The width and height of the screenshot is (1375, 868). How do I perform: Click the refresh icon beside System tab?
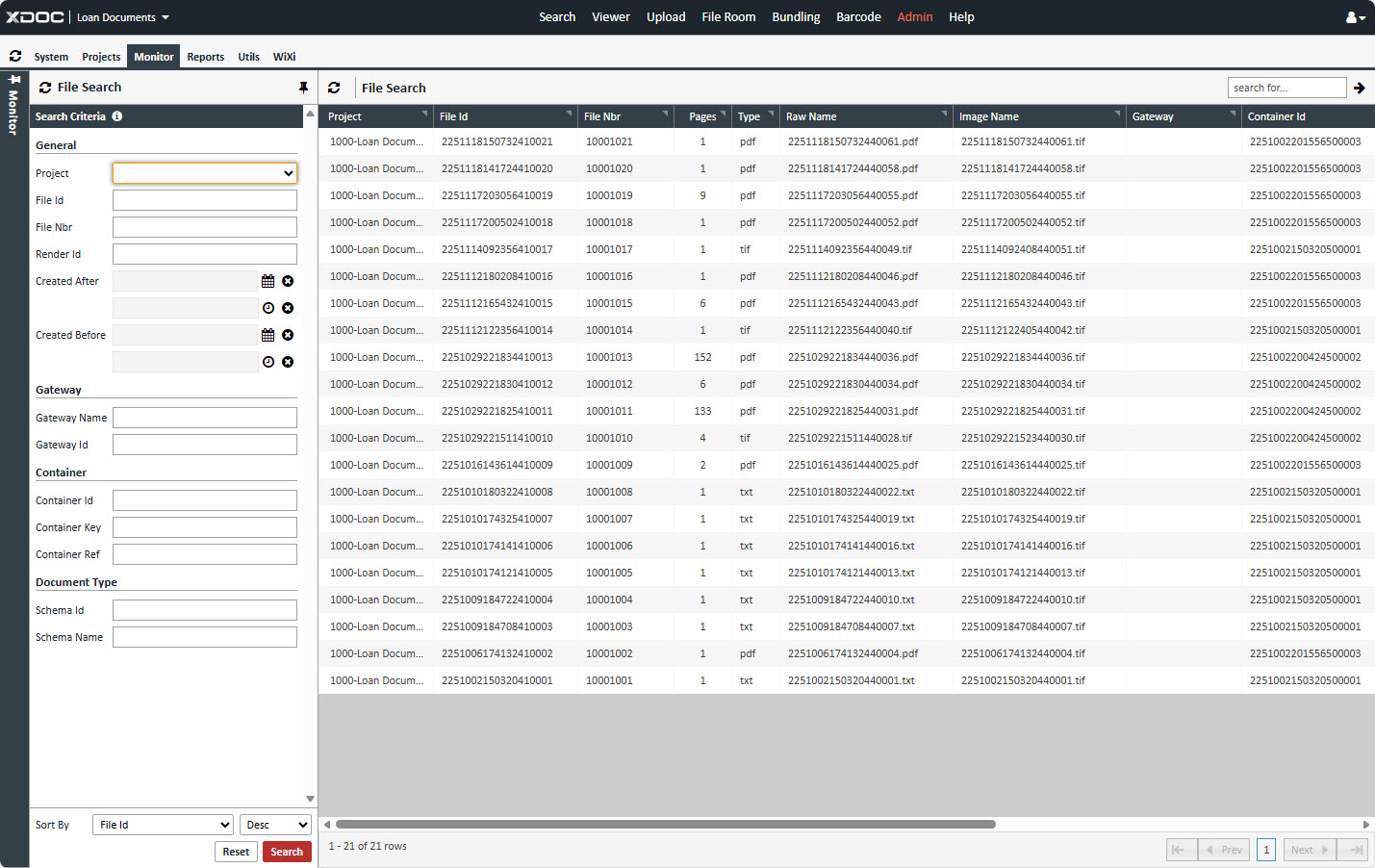[x=15, y=56]
